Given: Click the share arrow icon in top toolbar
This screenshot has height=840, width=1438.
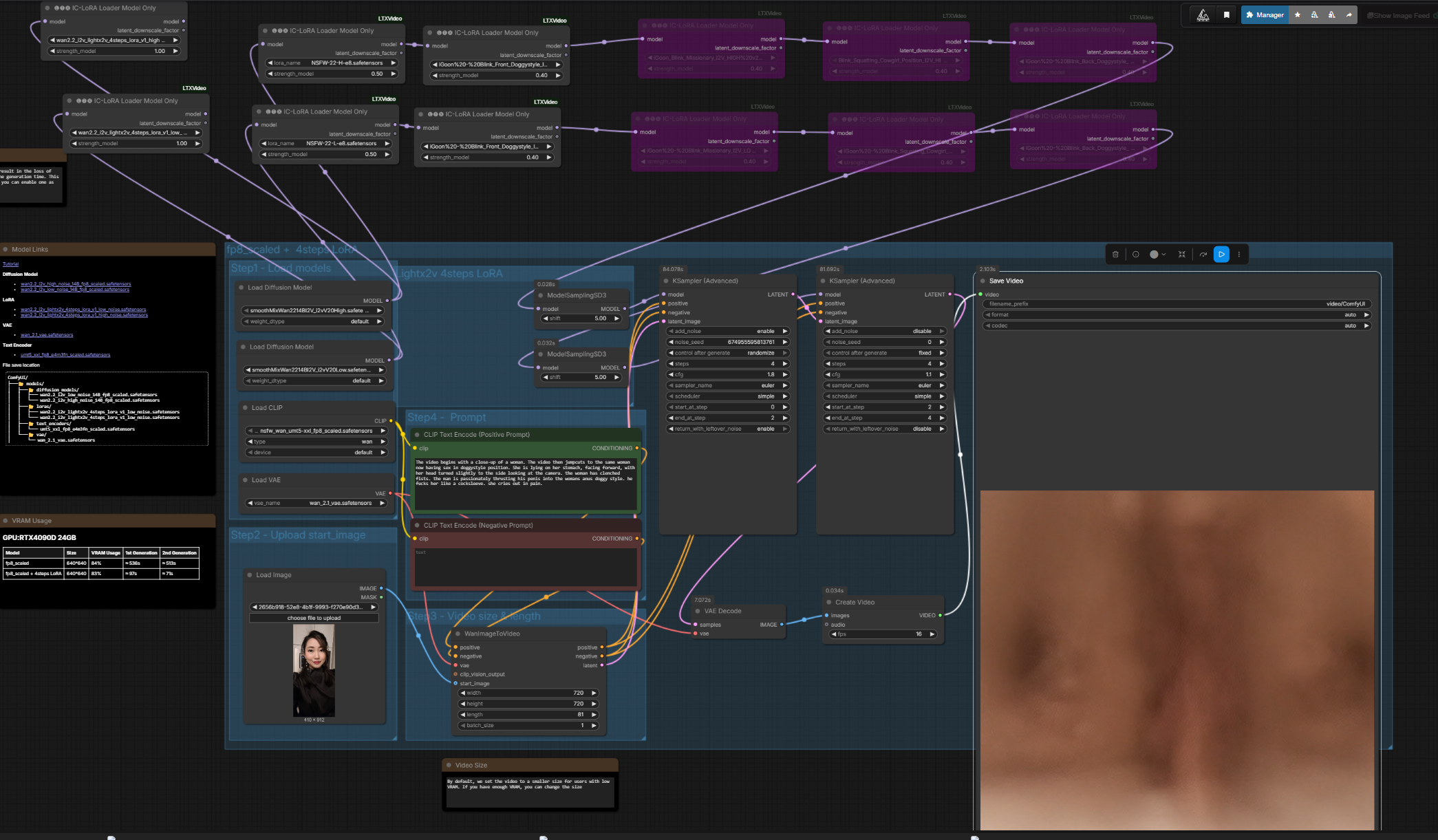Looking at the screenshot, I should (x=1349, y=15).
